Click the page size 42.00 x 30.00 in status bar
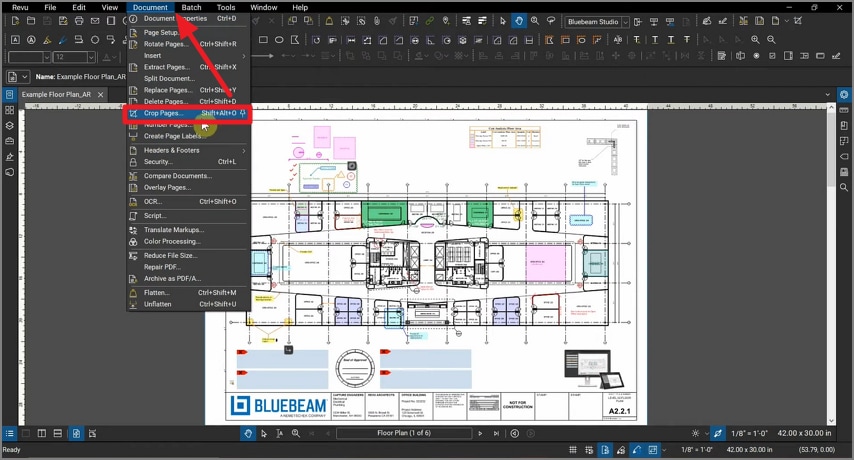This screenshot has width=854, height=460. [x=749, y=450]
